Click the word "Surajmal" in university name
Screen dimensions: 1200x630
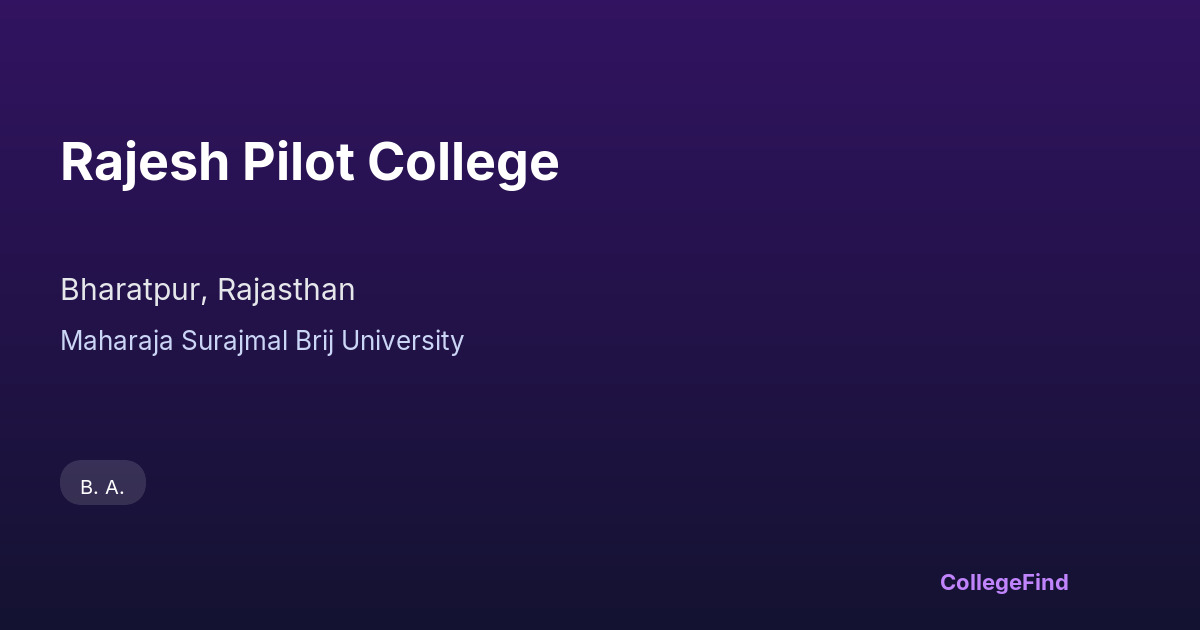pos(234,341)
